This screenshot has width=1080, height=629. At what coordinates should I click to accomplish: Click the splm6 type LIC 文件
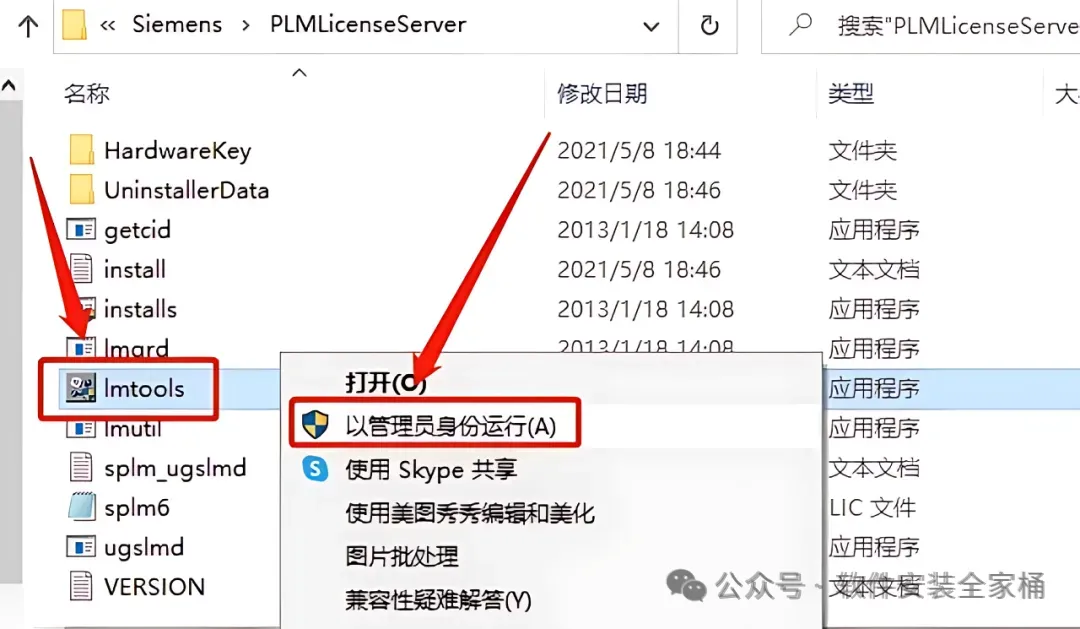(872, 508)
